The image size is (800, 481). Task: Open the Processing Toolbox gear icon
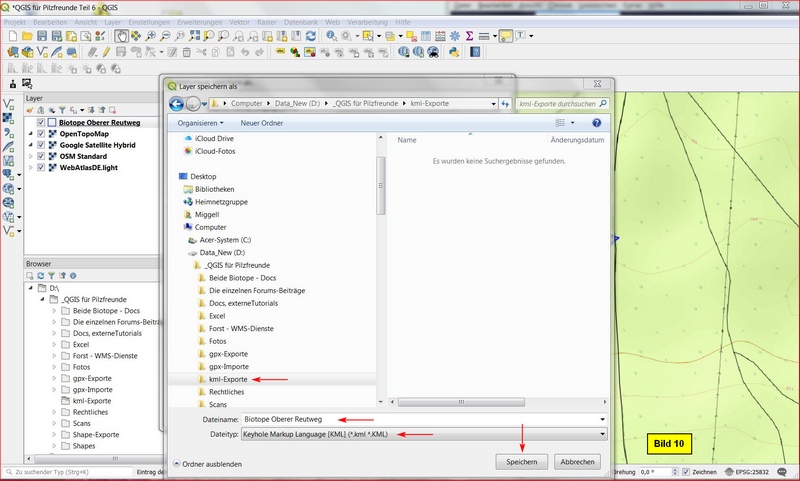coord(455,36)
